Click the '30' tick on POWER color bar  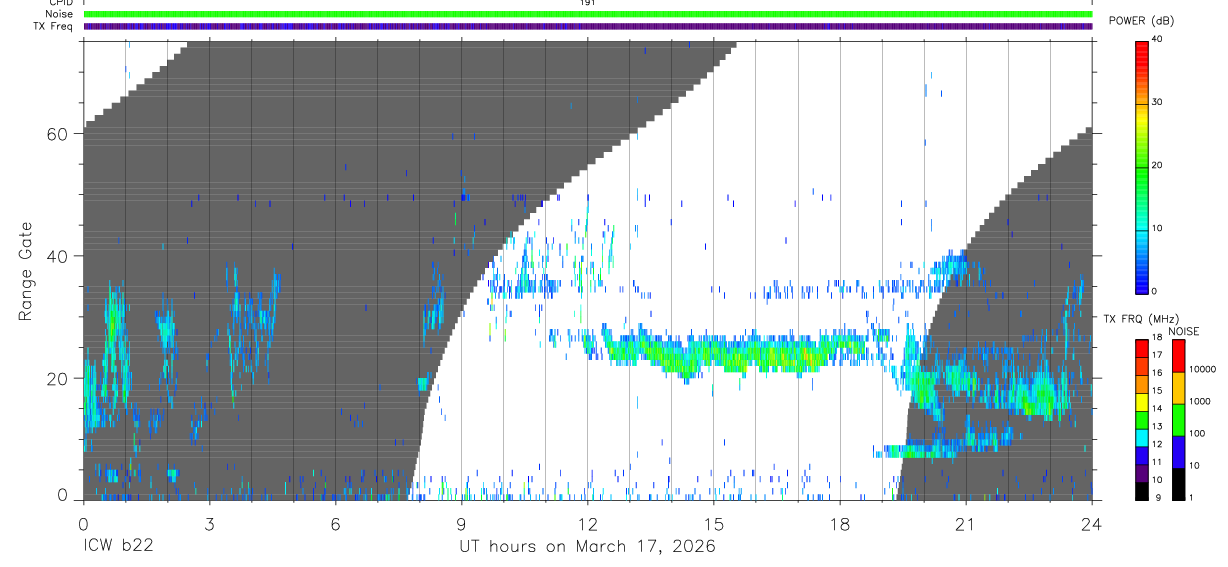(1157, 103)
